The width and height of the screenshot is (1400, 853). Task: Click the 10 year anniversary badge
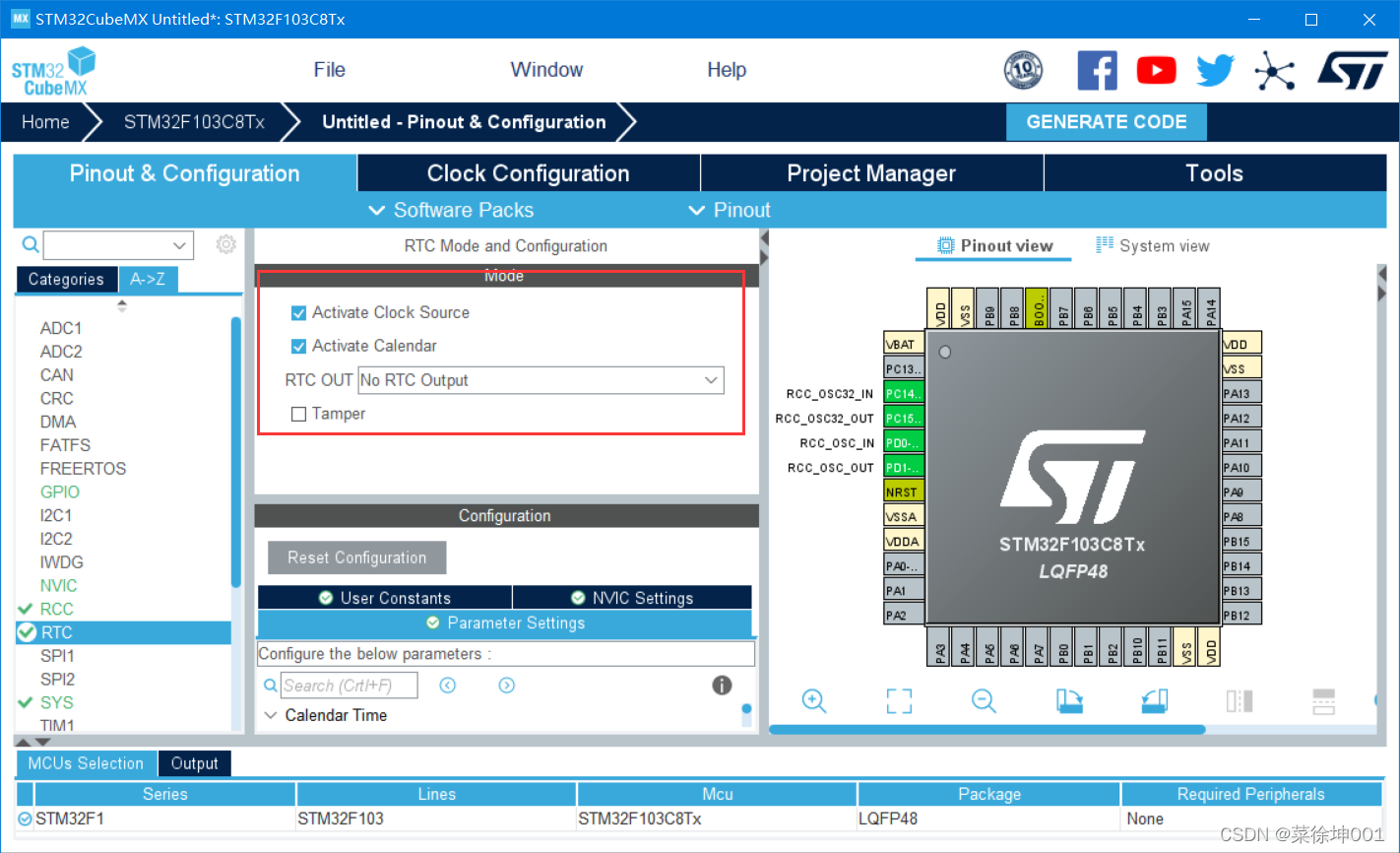pos(1023,70)
